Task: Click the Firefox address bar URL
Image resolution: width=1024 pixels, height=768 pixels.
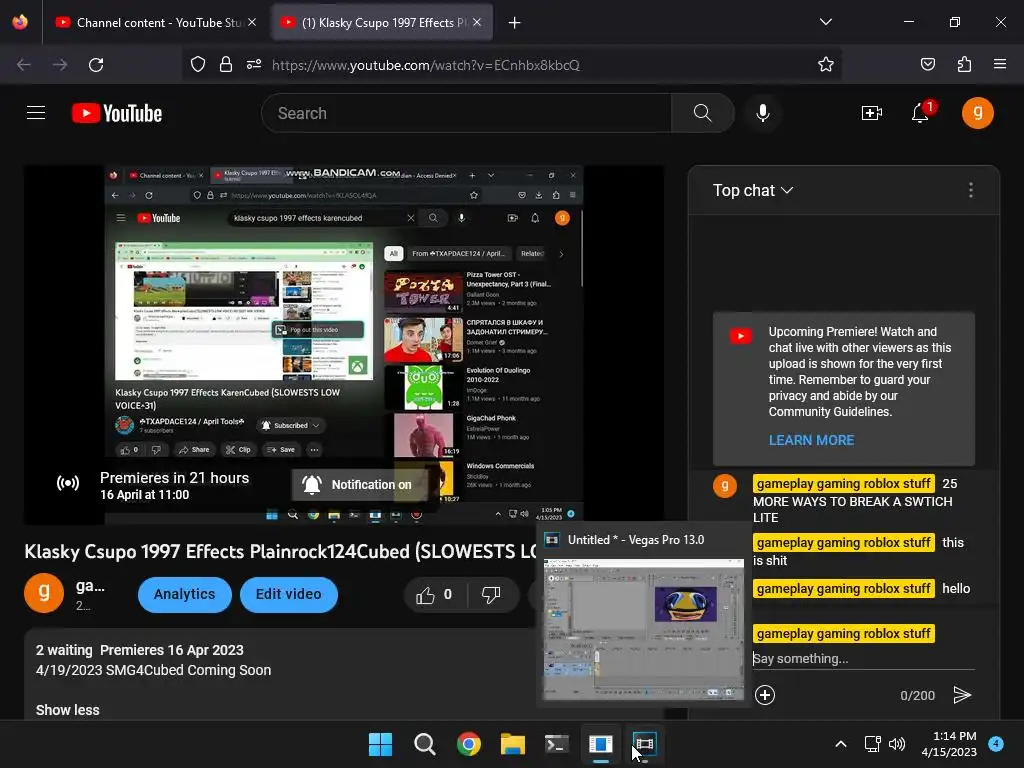Action: [x=425, y=65]
